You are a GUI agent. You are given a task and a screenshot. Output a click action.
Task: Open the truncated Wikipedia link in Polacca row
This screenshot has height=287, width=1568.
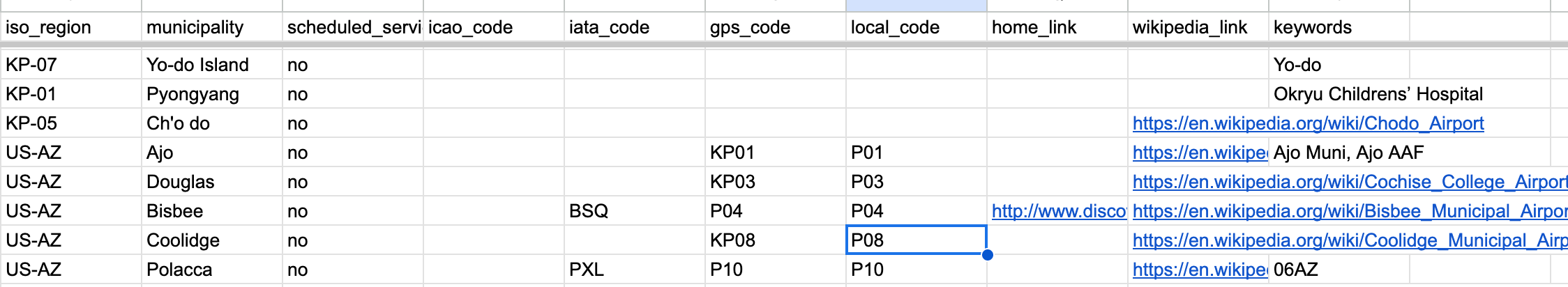(x=1198, y=270)
